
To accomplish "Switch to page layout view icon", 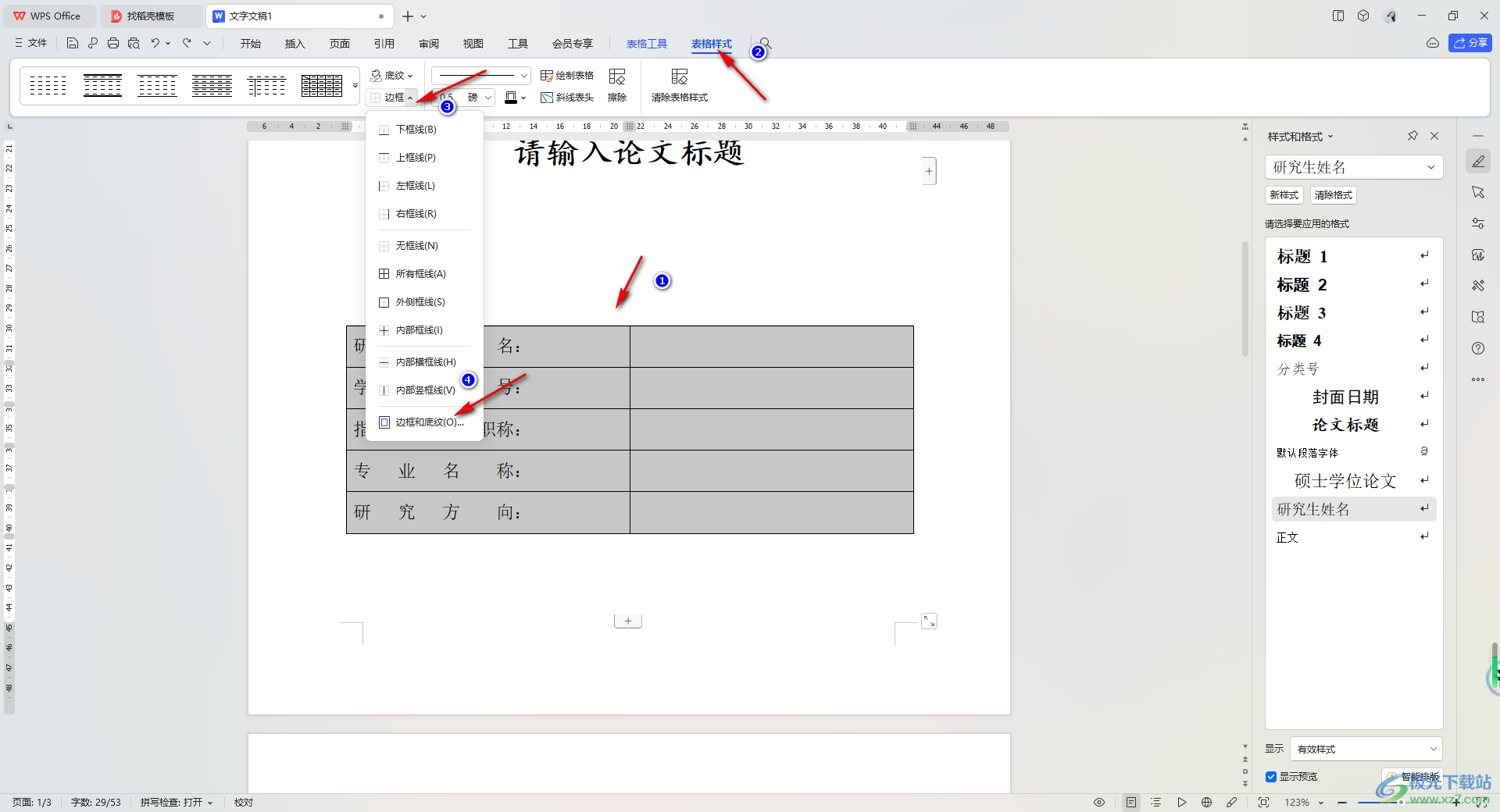I will (x=1131, y=803).
